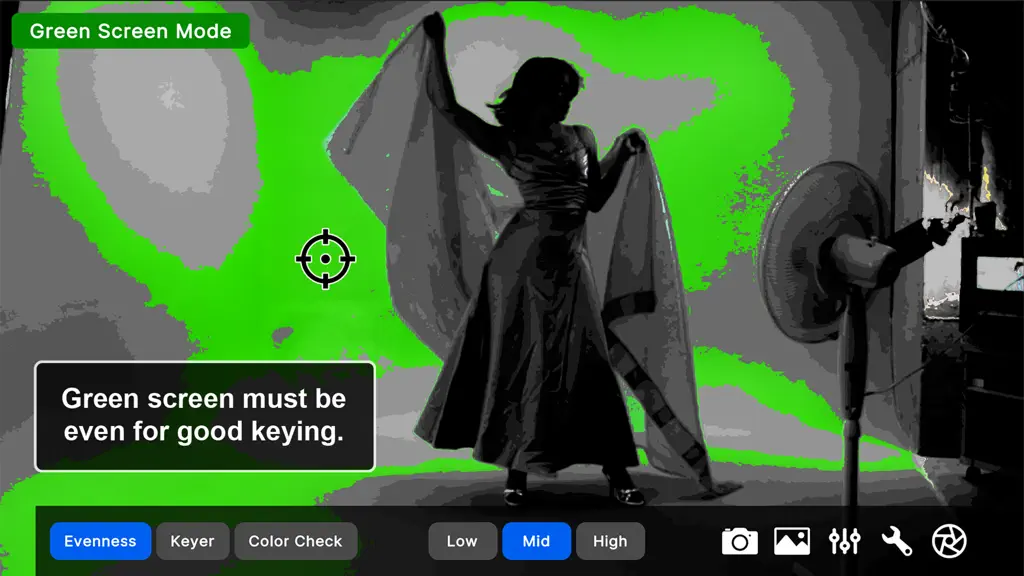Click the crosshair target reticle
The width and height of the screenshot is (1024, 576).
325,259
